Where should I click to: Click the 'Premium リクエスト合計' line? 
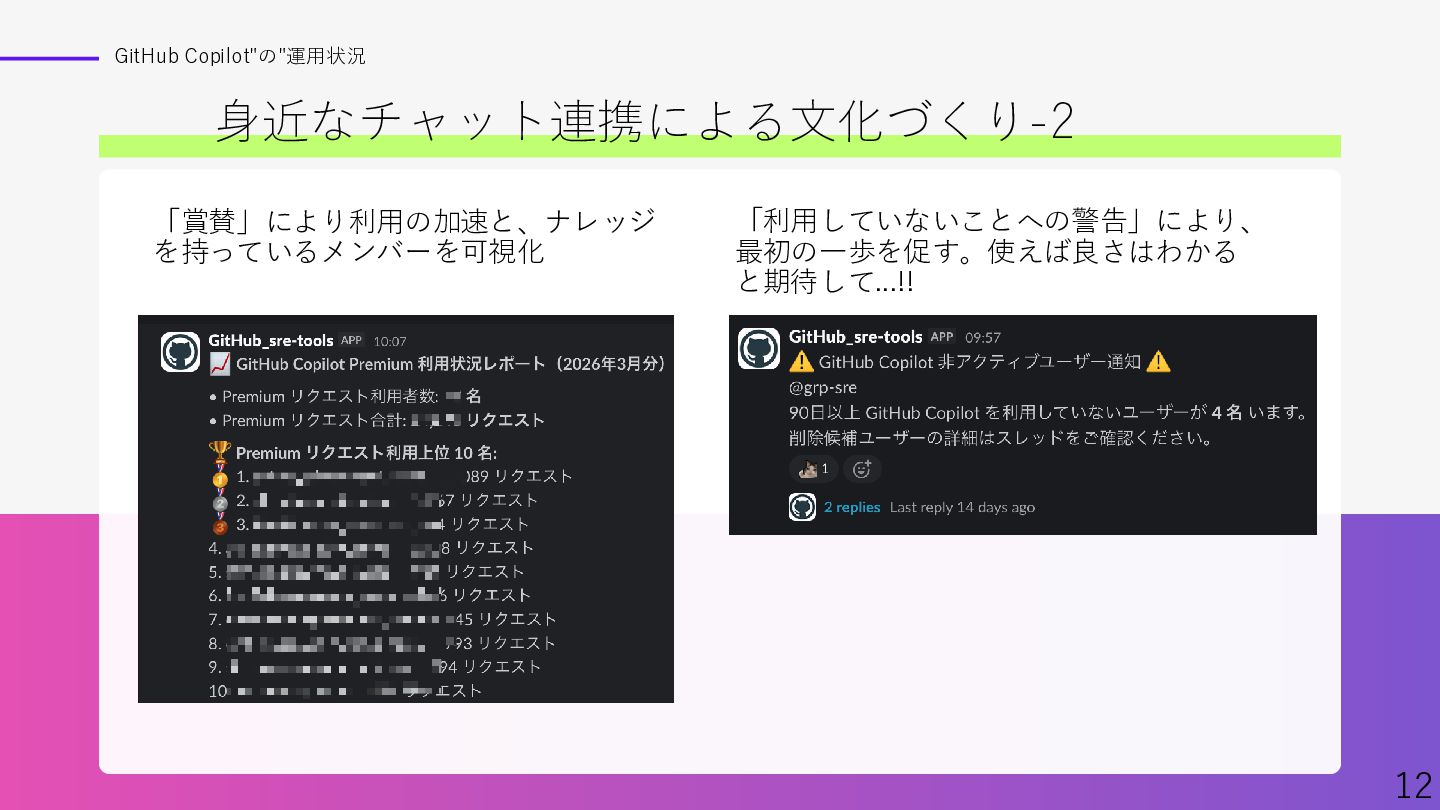377,421
